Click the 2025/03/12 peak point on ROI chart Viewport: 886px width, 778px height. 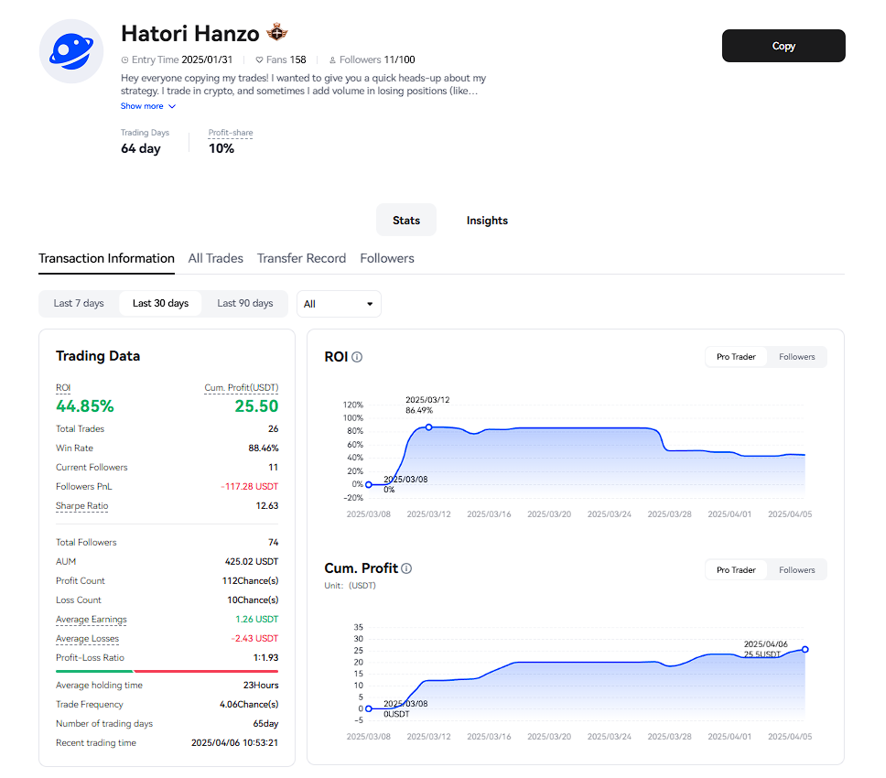(x=429, y=427)
